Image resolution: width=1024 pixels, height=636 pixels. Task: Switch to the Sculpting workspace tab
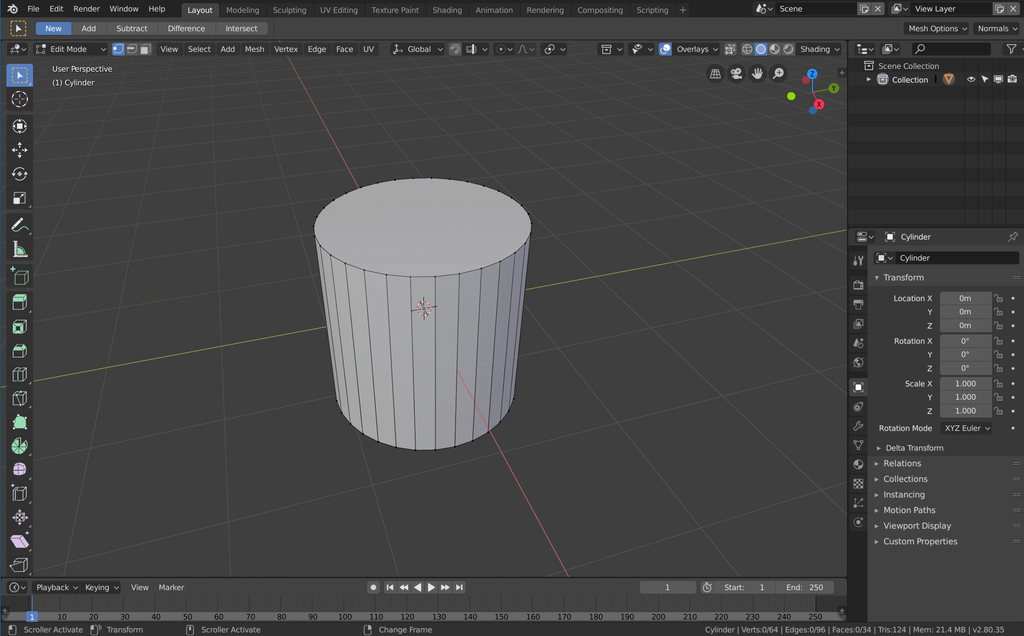289,10
